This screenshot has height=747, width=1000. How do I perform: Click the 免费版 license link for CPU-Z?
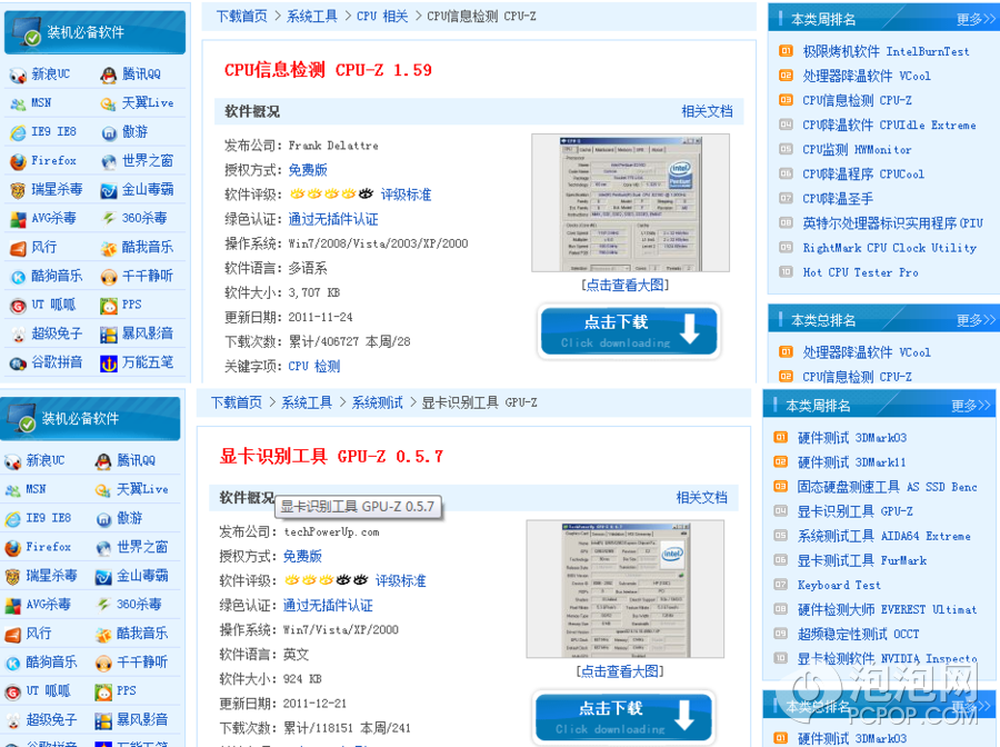(x=307, y=170)
